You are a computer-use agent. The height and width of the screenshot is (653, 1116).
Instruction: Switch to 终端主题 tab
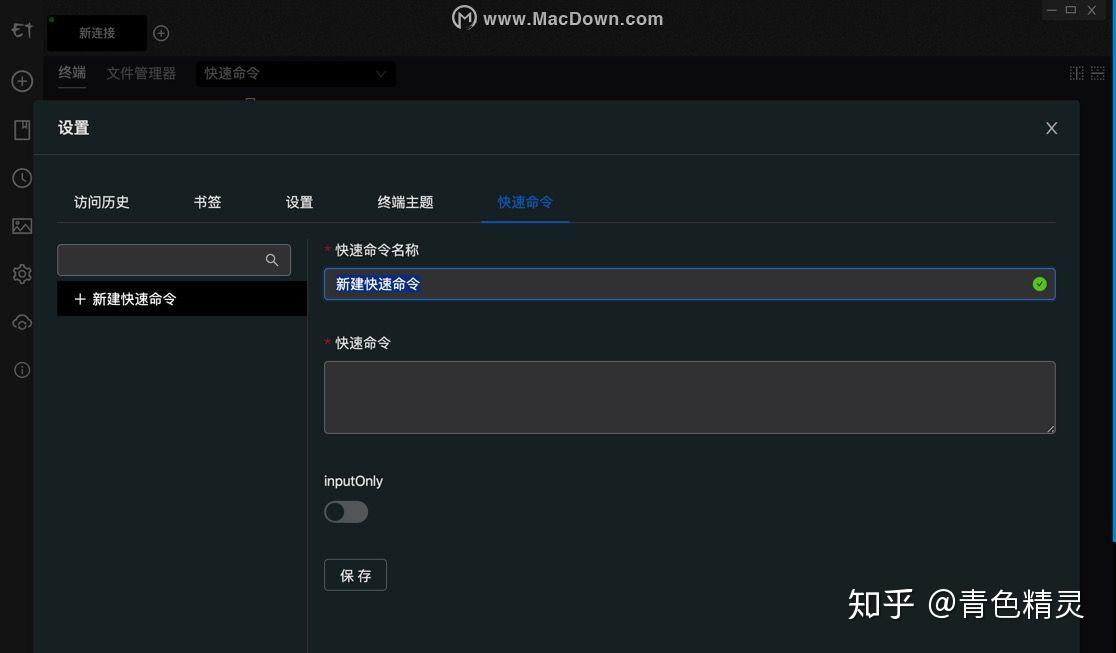(406, 202)
